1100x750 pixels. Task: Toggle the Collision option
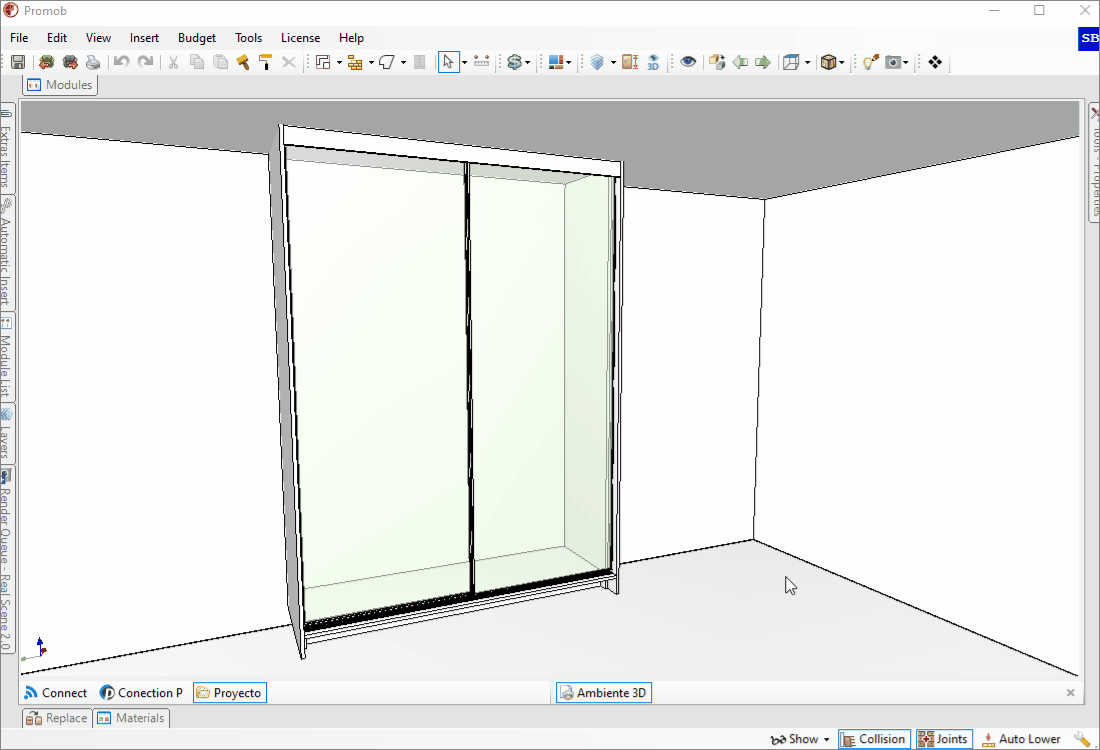(x=874, y=739)
